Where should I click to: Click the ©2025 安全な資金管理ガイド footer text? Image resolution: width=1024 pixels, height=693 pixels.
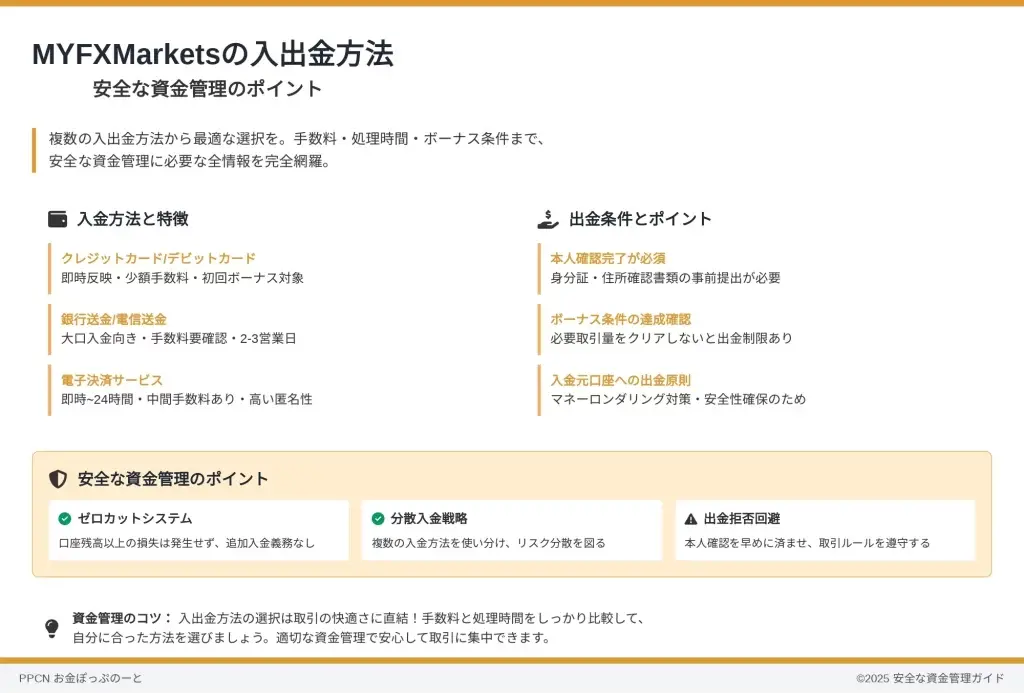point(930,678)
